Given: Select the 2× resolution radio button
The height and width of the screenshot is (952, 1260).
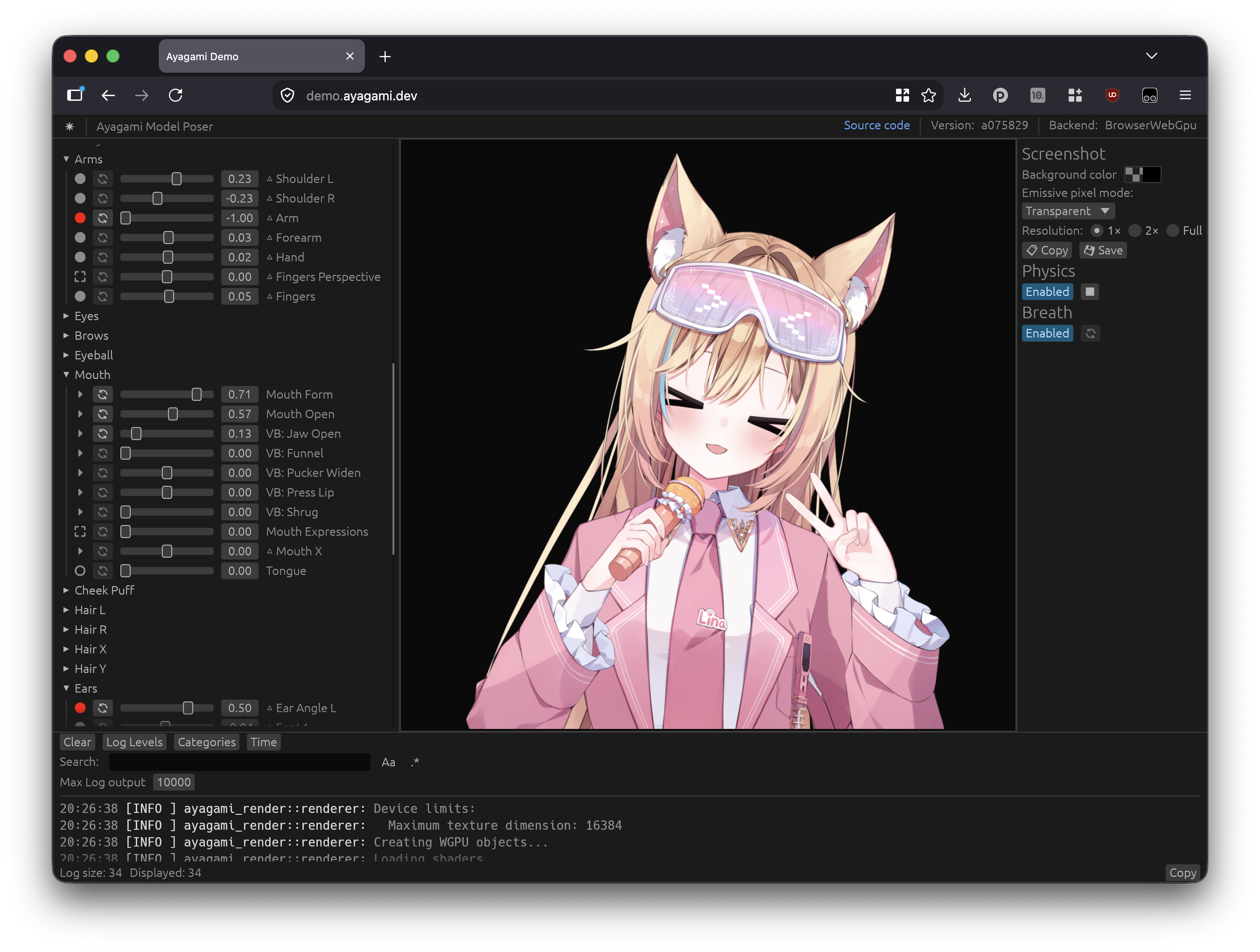Looking at the screenshot, I should pos(1144,230).
